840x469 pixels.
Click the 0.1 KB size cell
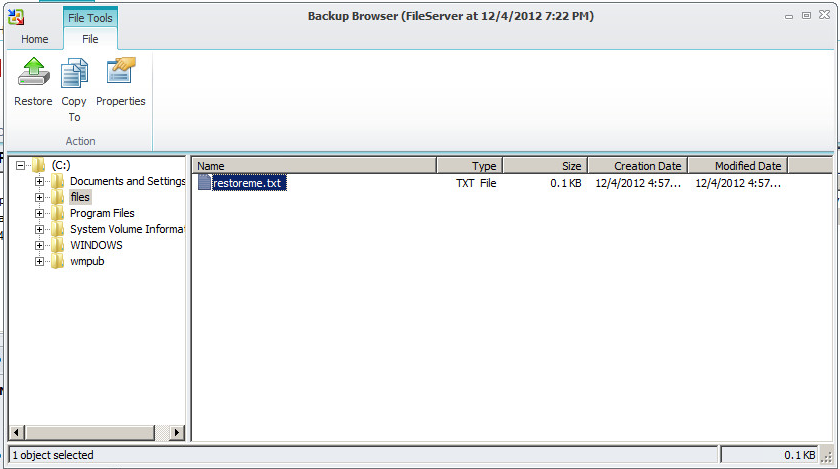(566, 183)
